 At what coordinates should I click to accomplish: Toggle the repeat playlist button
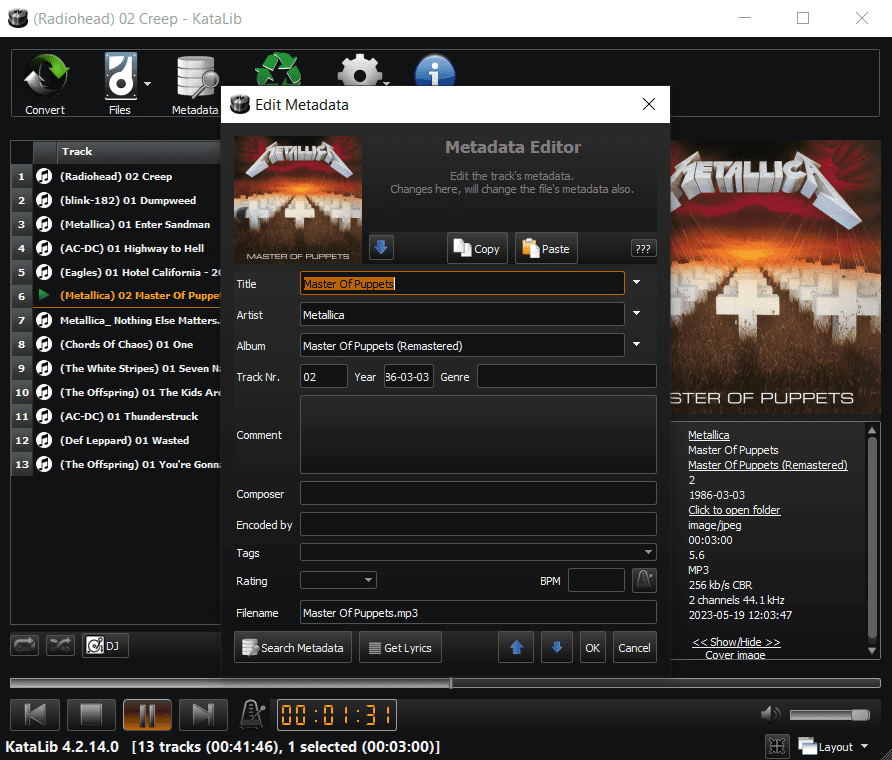tap(24, 645)
